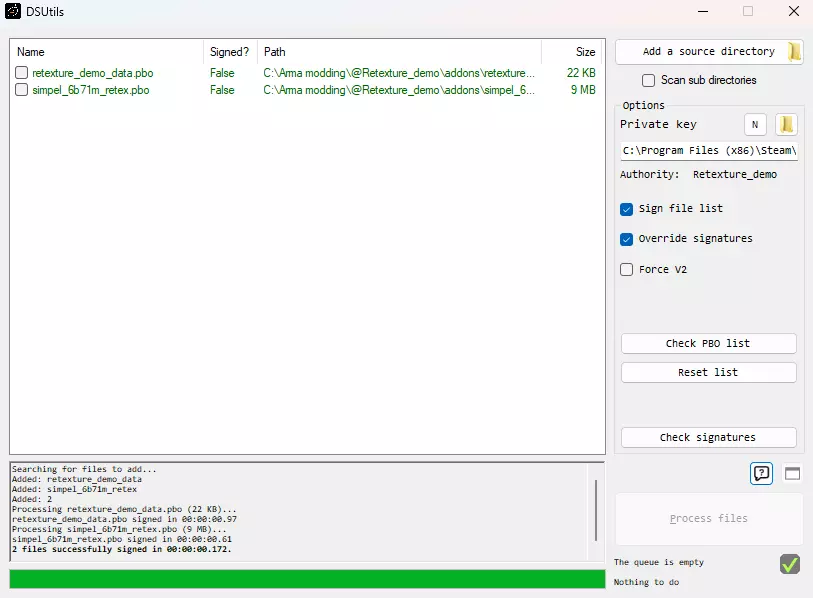Click False signed cell for simpel_6b71m_retex.pbo
This screenshot has height=598, width=813.
pyautogui.click(x=222, y=90)
